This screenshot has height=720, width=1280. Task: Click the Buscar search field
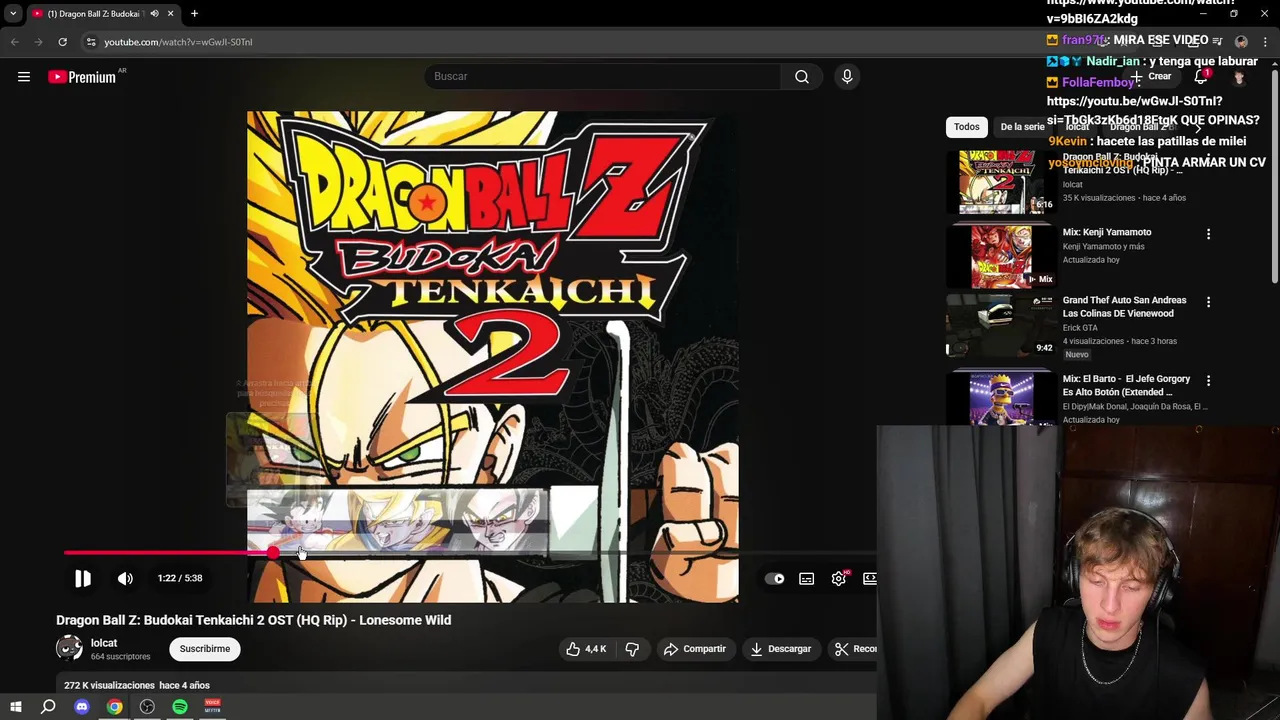[x=603, y=76]
